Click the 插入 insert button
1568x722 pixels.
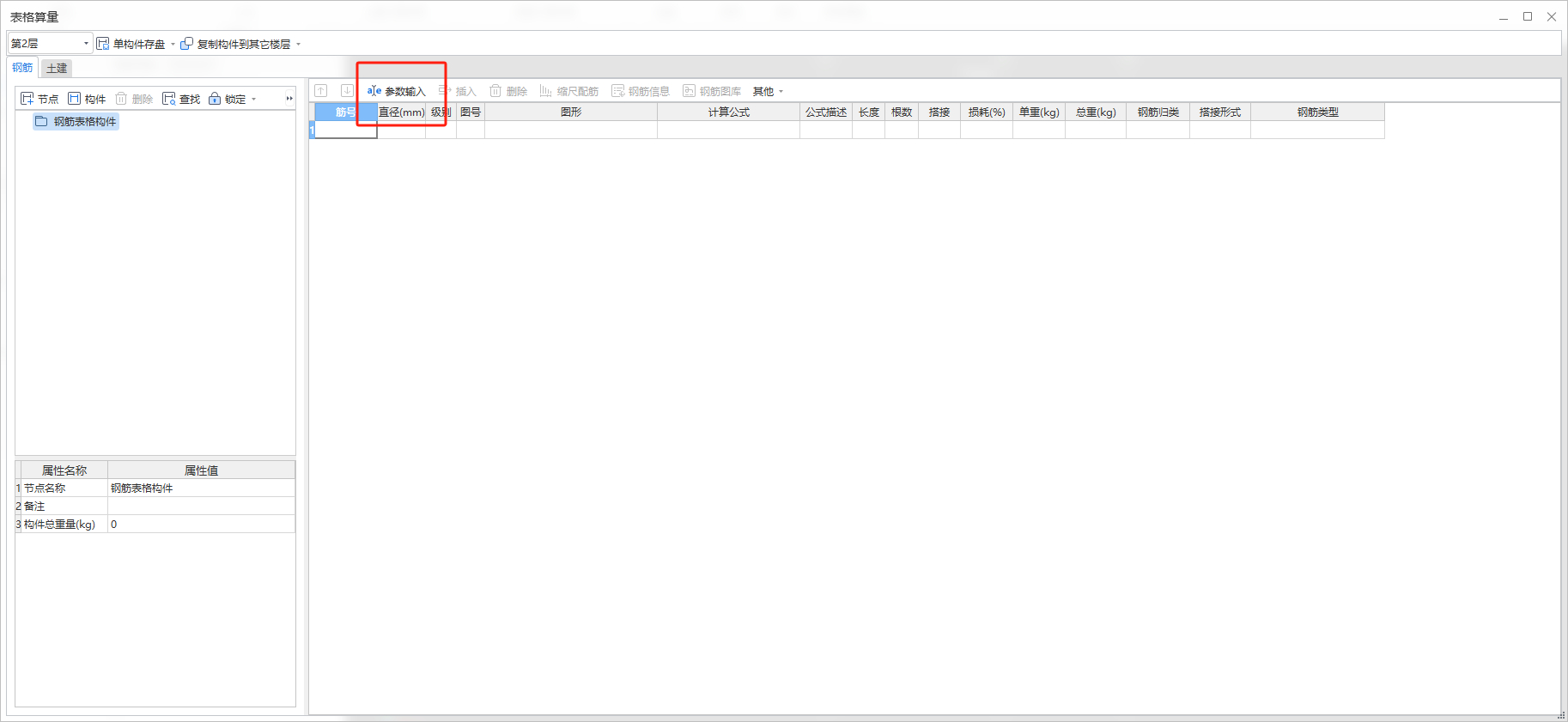[457, 91]
